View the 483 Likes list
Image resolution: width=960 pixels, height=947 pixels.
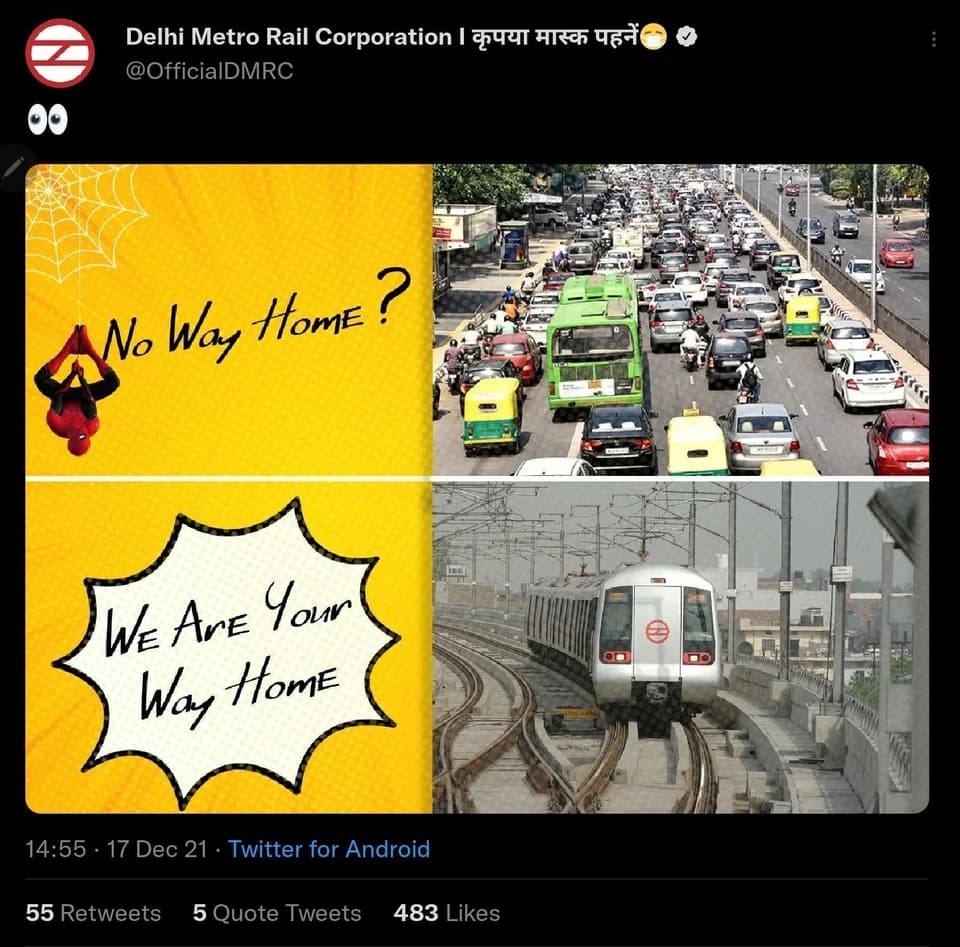pyautogui.click(x=447, y=913)
